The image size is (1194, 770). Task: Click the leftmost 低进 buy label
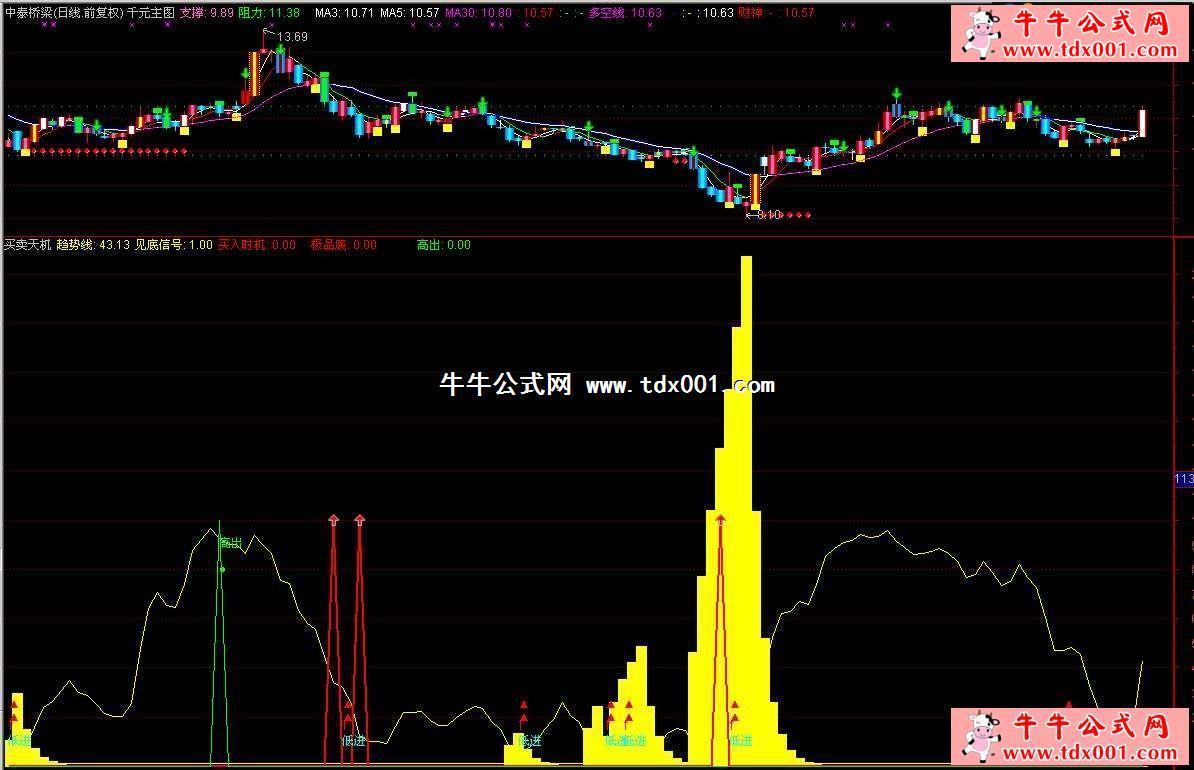[x=19, y=740]
